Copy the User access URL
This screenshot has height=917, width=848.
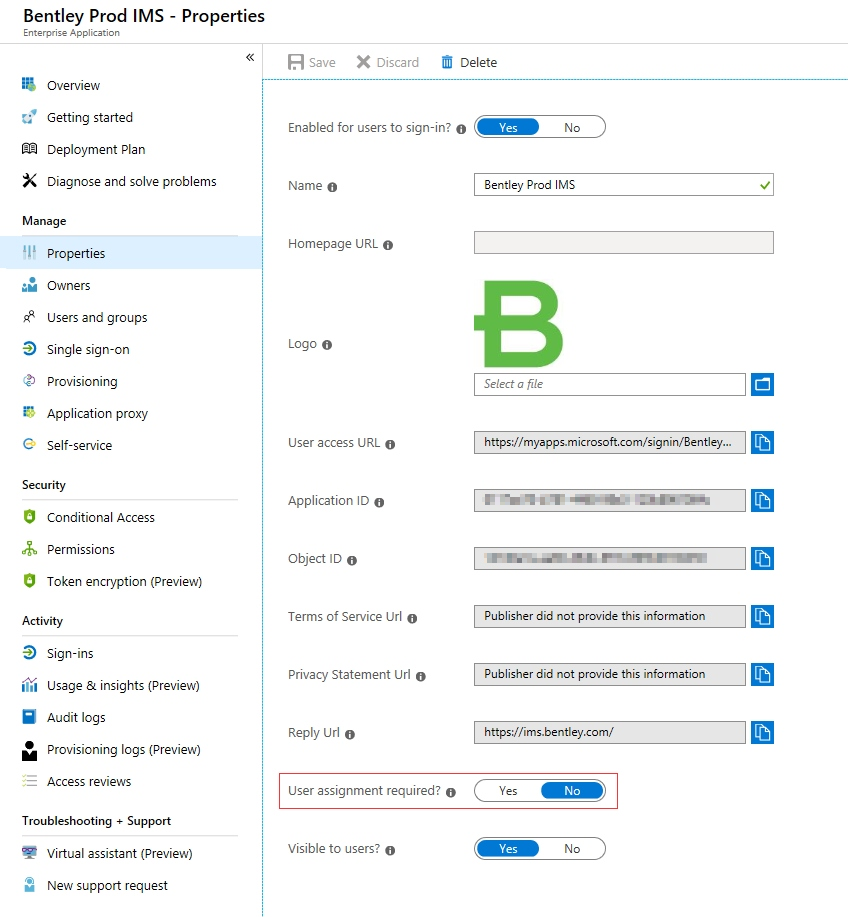763,442
